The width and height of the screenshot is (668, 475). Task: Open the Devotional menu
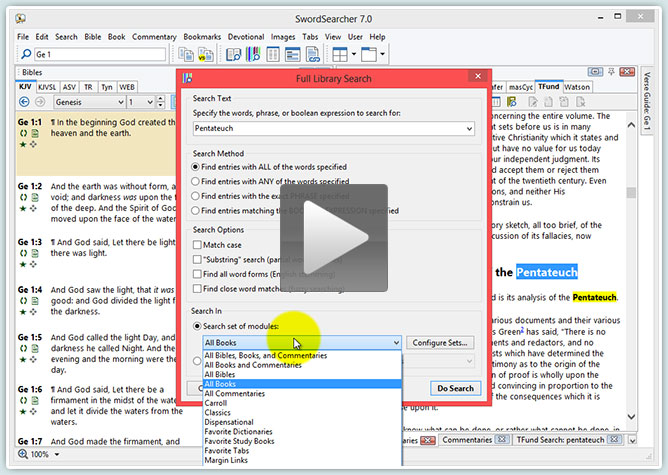246,37
